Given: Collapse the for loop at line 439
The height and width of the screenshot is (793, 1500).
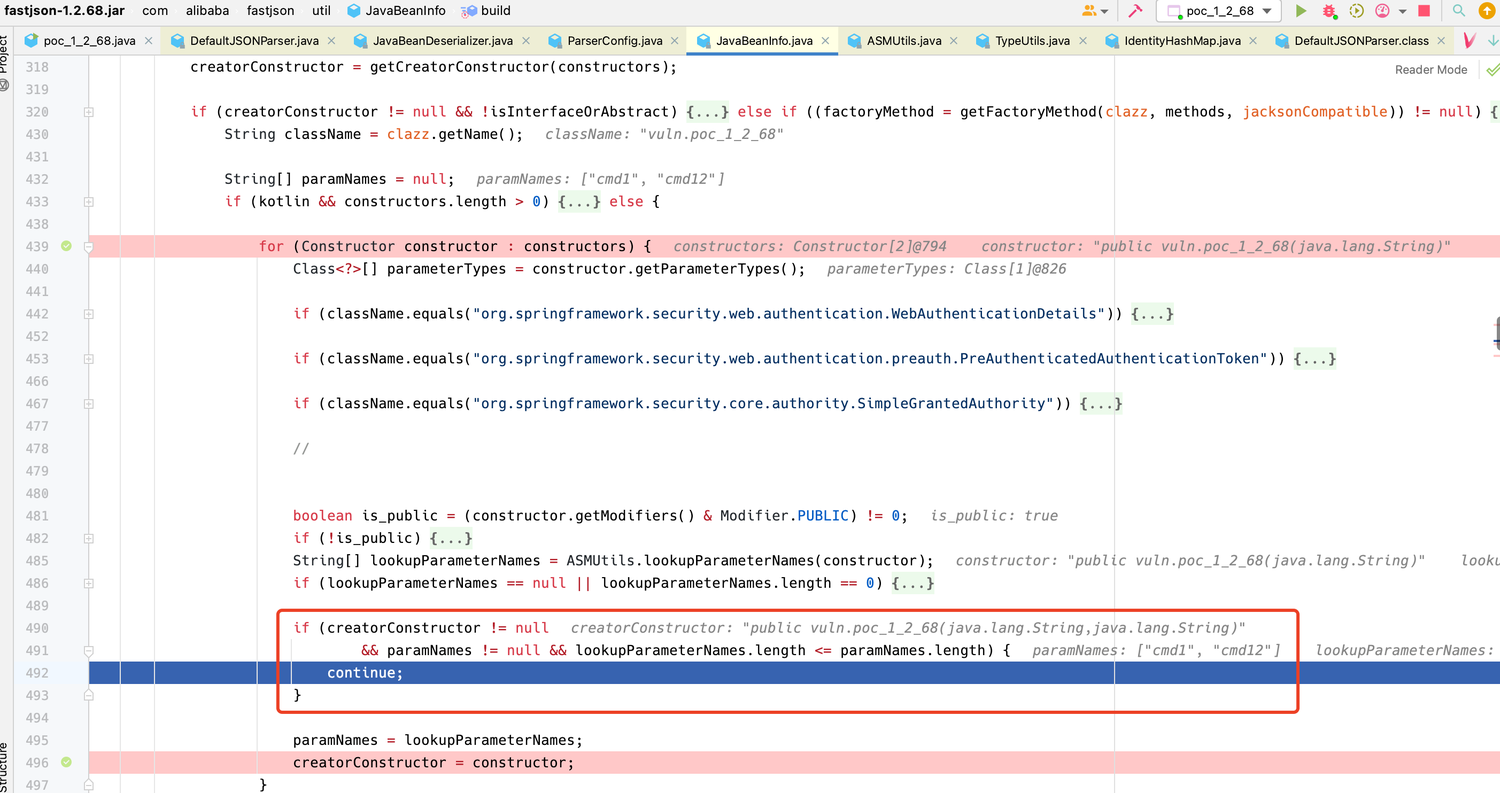Looking at the screenshot, I should pos(89,246).
